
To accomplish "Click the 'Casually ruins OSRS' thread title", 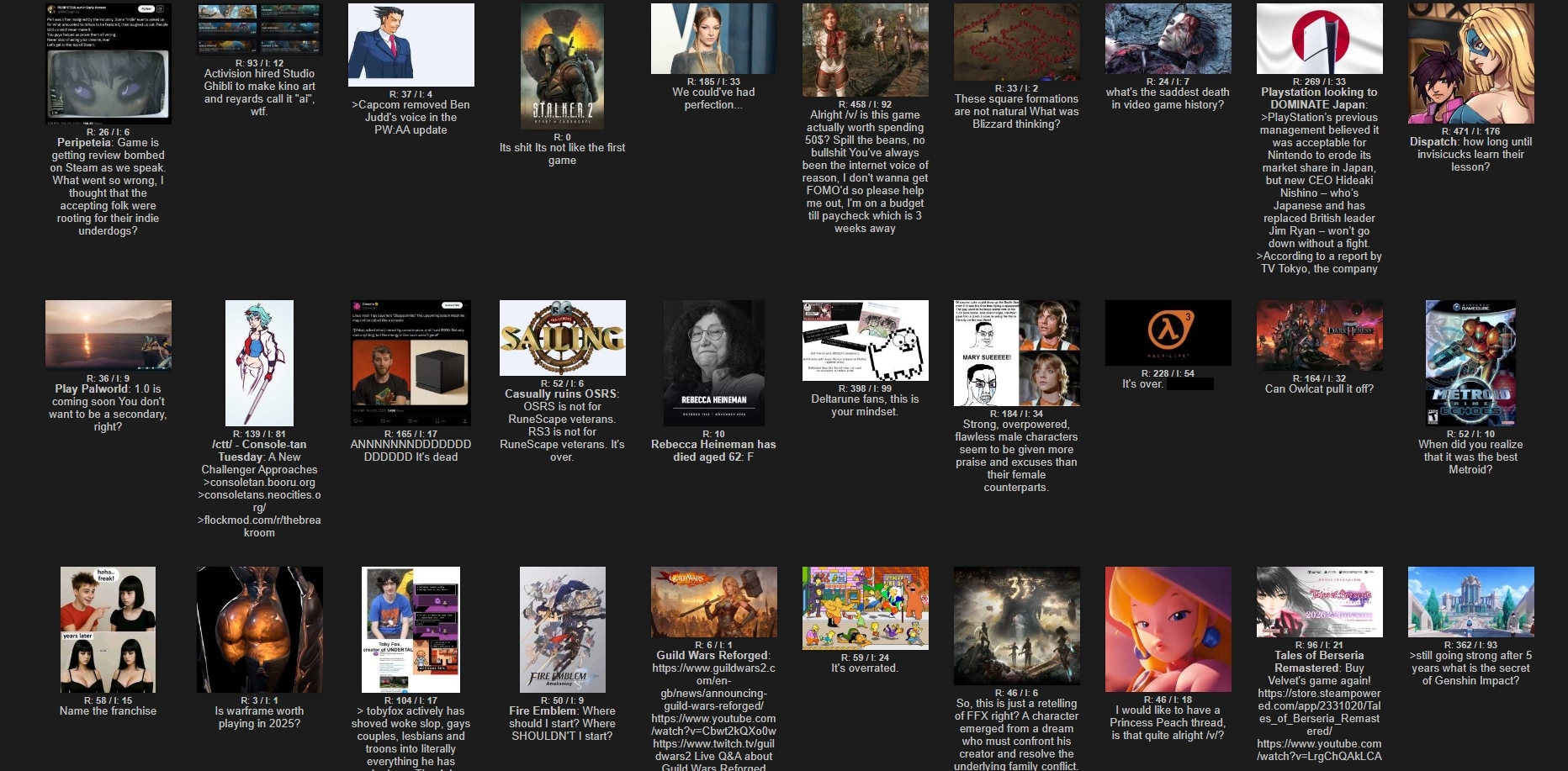I will pos(562,393).
